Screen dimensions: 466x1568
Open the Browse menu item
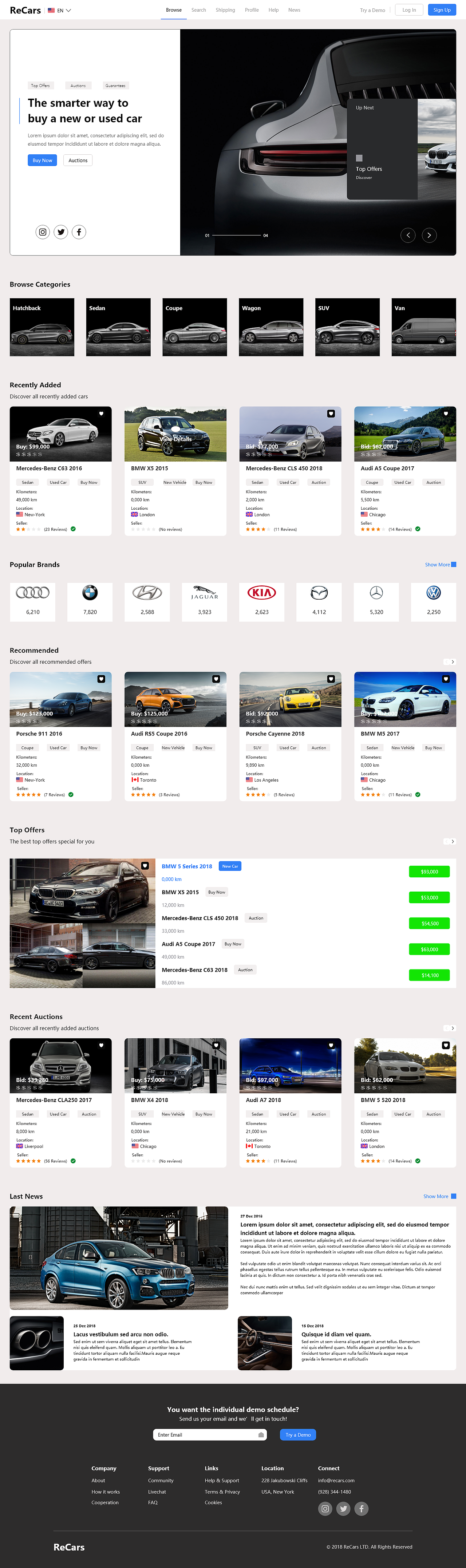coord(174,10)
